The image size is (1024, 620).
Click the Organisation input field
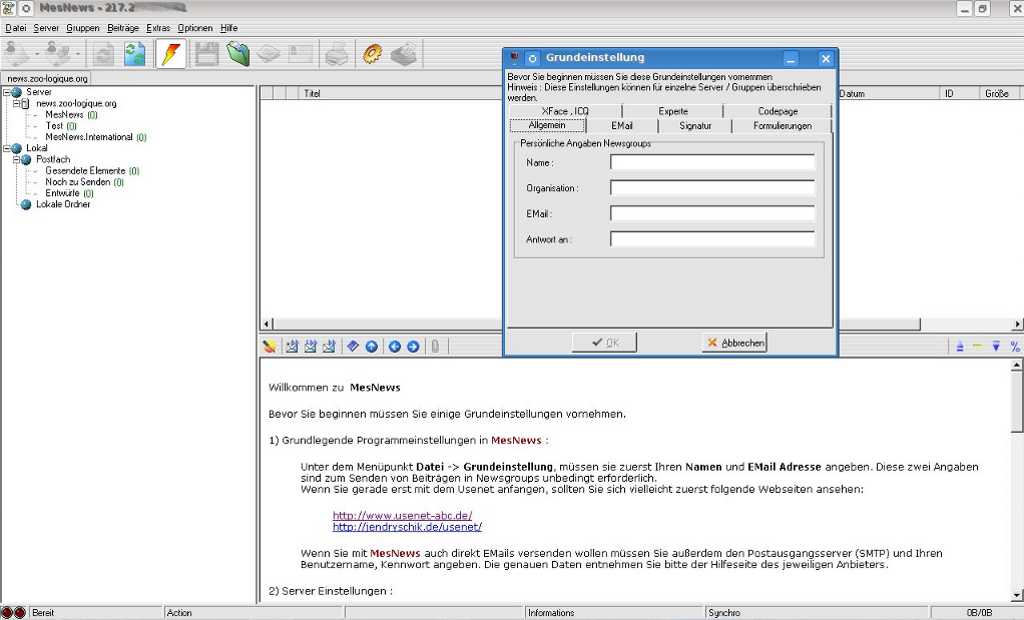(x=712, y=188)
